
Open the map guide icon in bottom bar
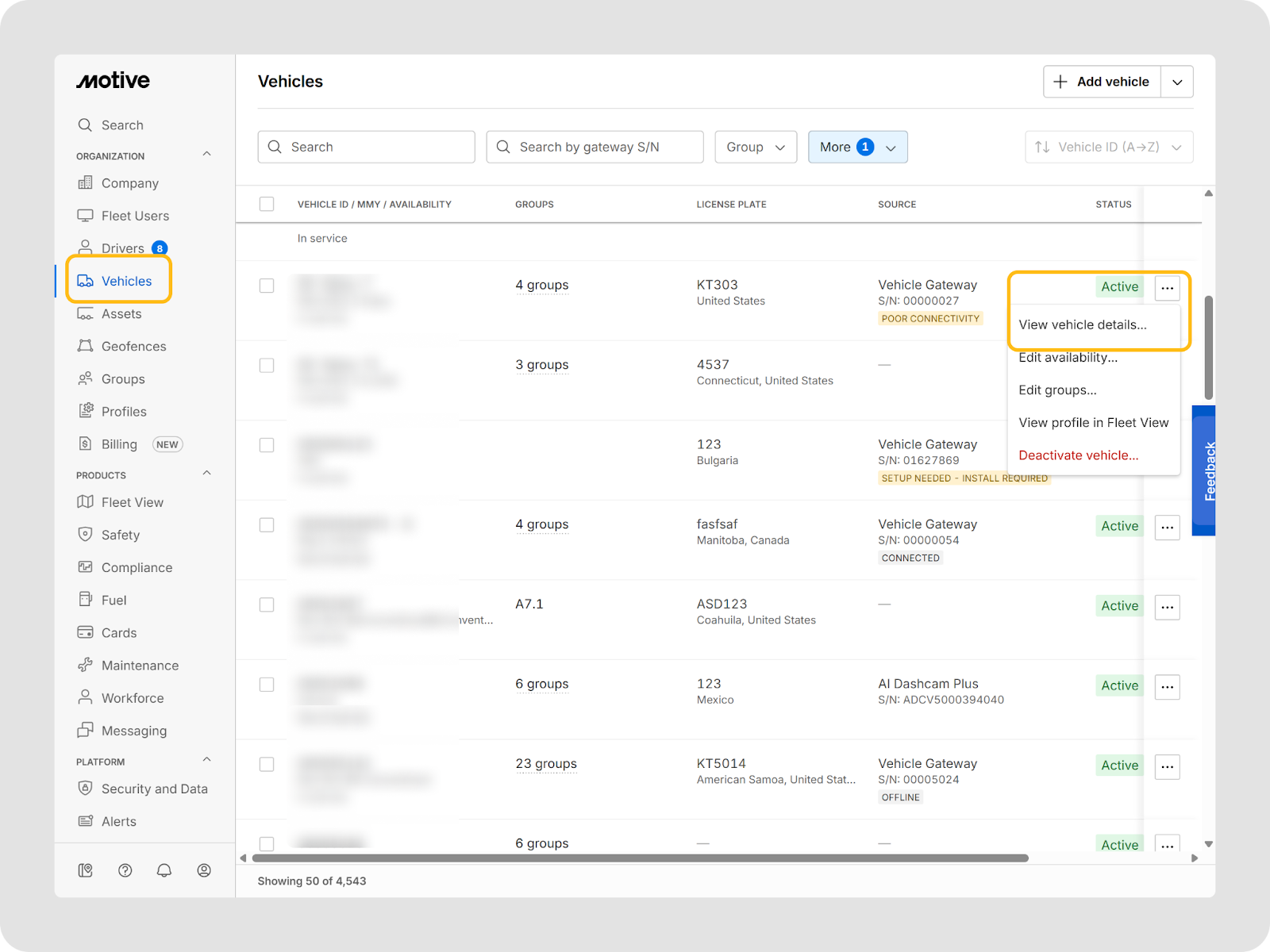85,870
